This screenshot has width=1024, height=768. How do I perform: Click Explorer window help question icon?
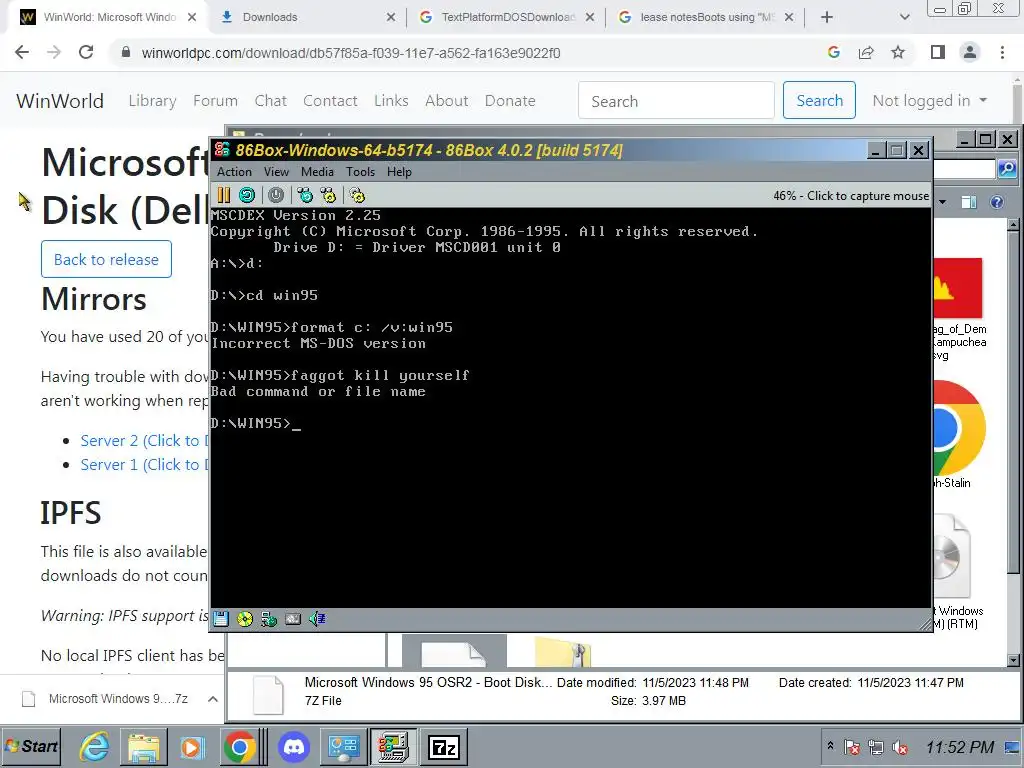(x=997, y=202)
